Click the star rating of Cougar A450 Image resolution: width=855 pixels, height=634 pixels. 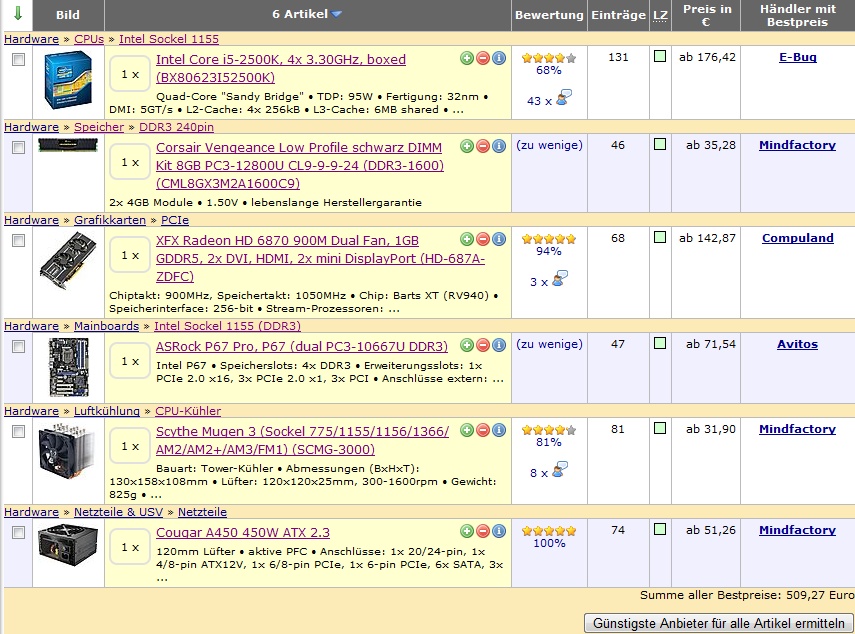[x=549, y=531]
